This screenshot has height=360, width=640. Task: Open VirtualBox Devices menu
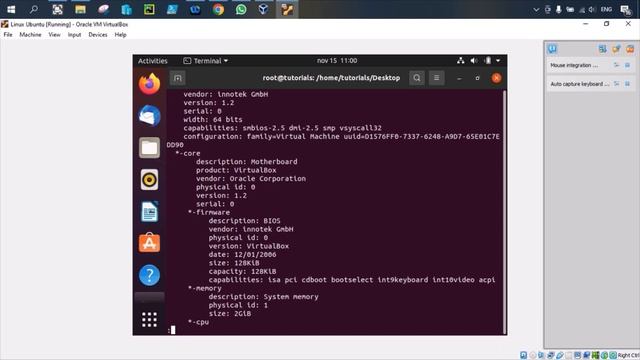(98, 35)
